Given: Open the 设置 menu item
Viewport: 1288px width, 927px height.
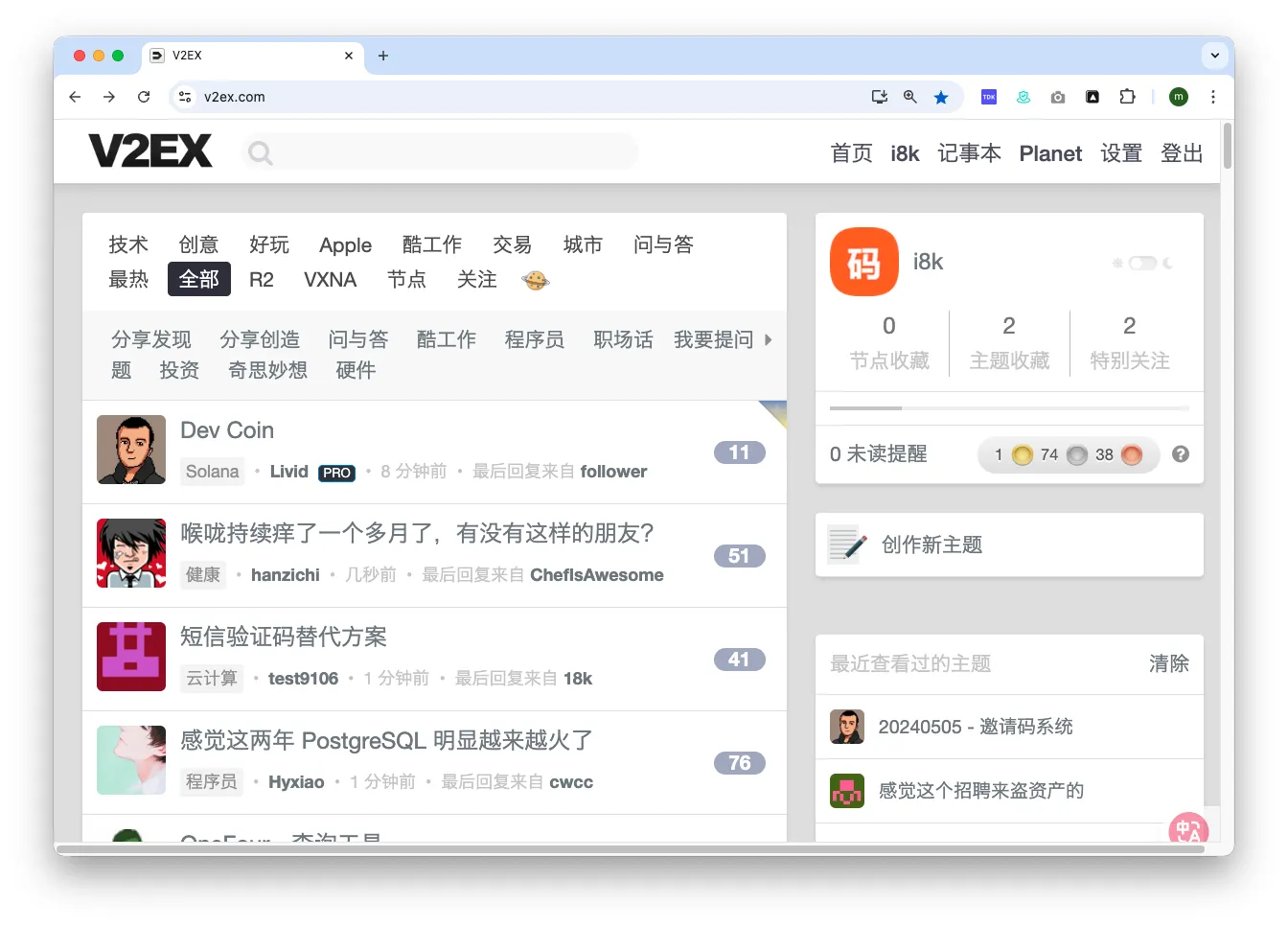Looking at the screenshot, I should tap(1121, 152).
